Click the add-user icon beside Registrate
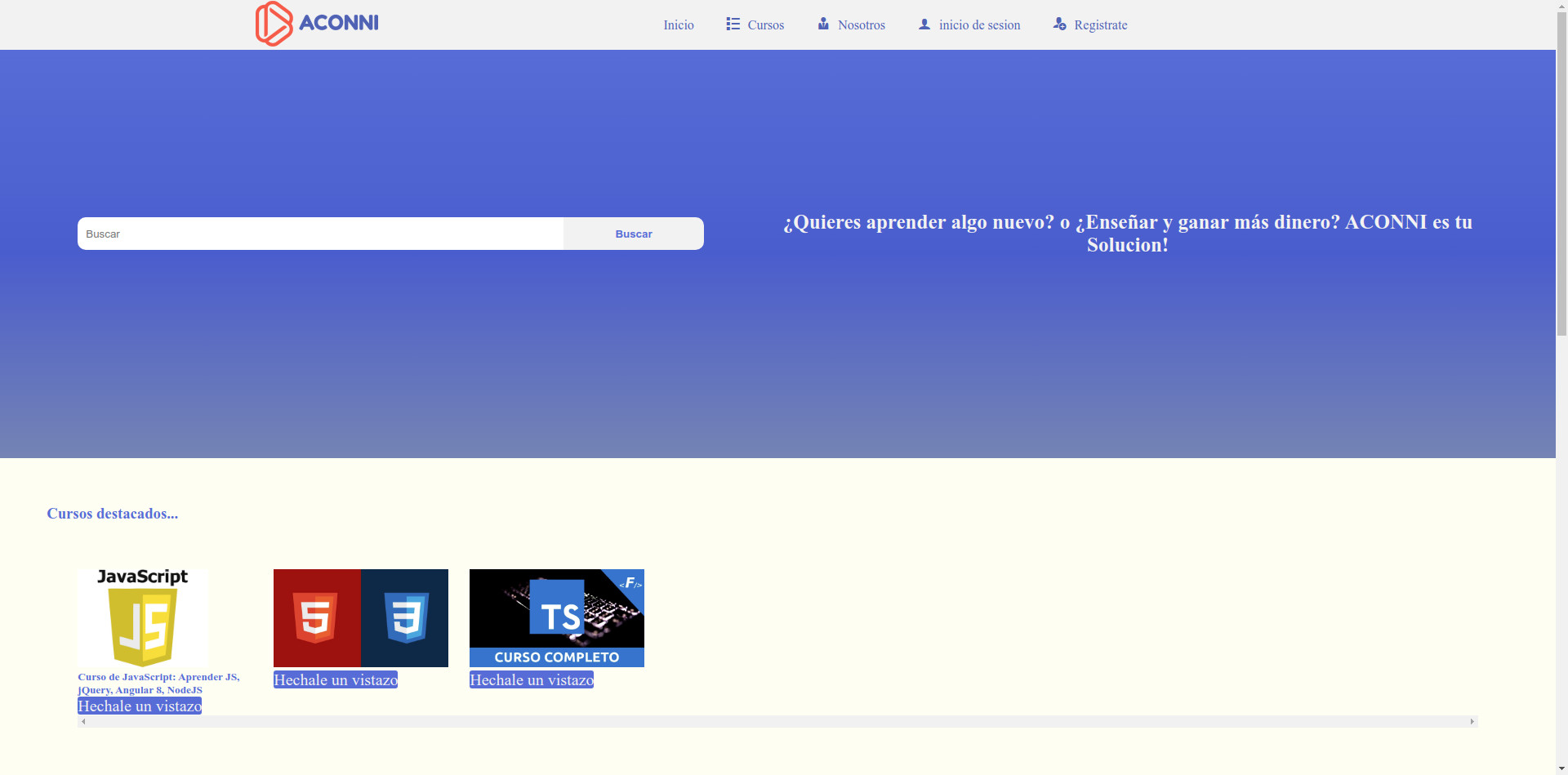 pos(1060,24)
